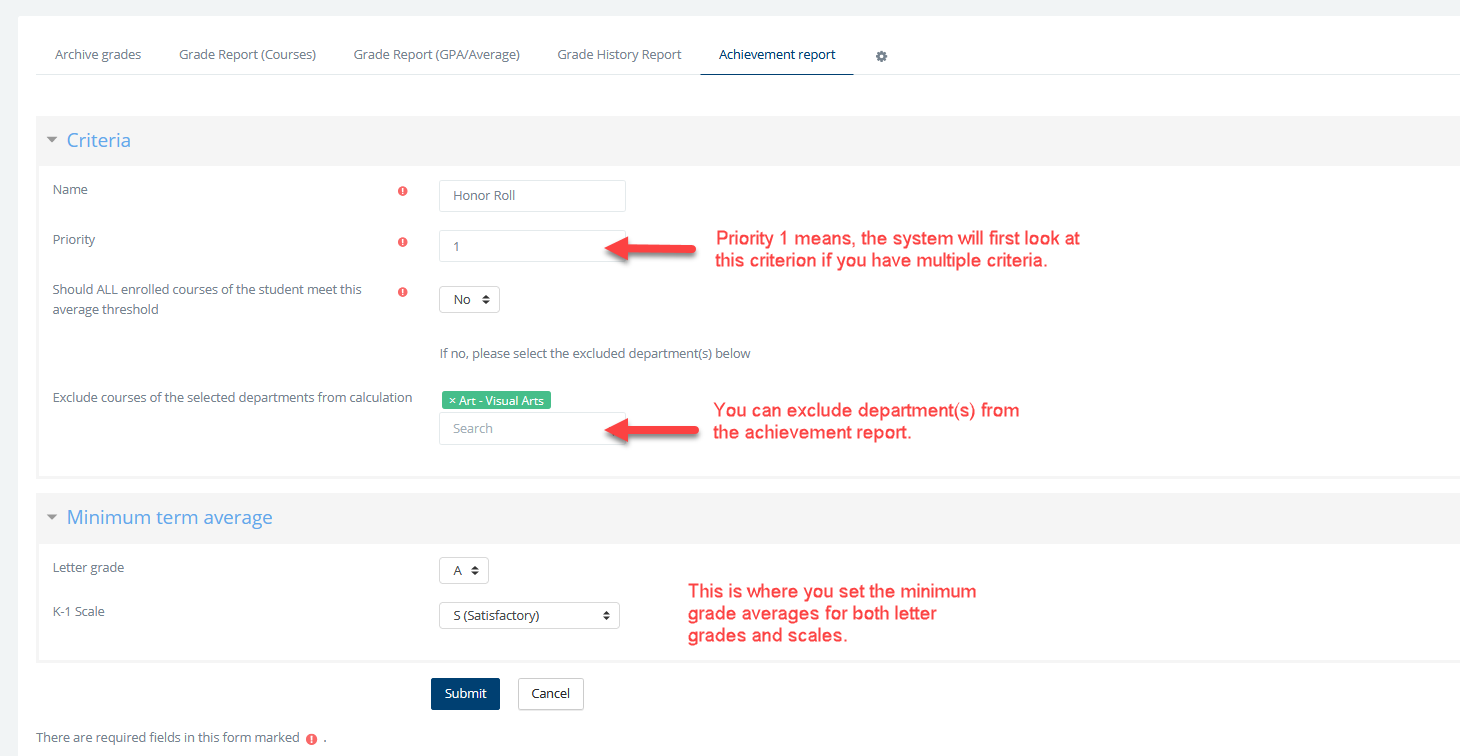The image size is (1460, 756).
Task: Collapse the Minimum term average section
Action: click(52, 518)
